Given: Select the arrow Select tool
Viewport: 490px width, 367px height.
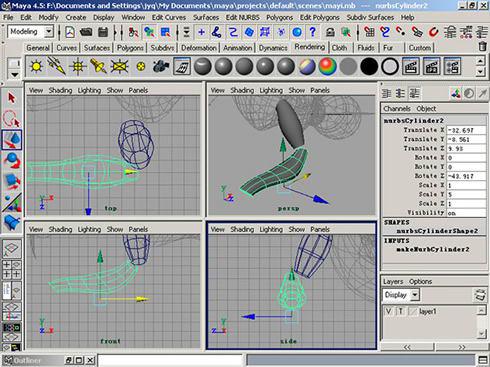Looking at the screenshot, I should [12, 98].
